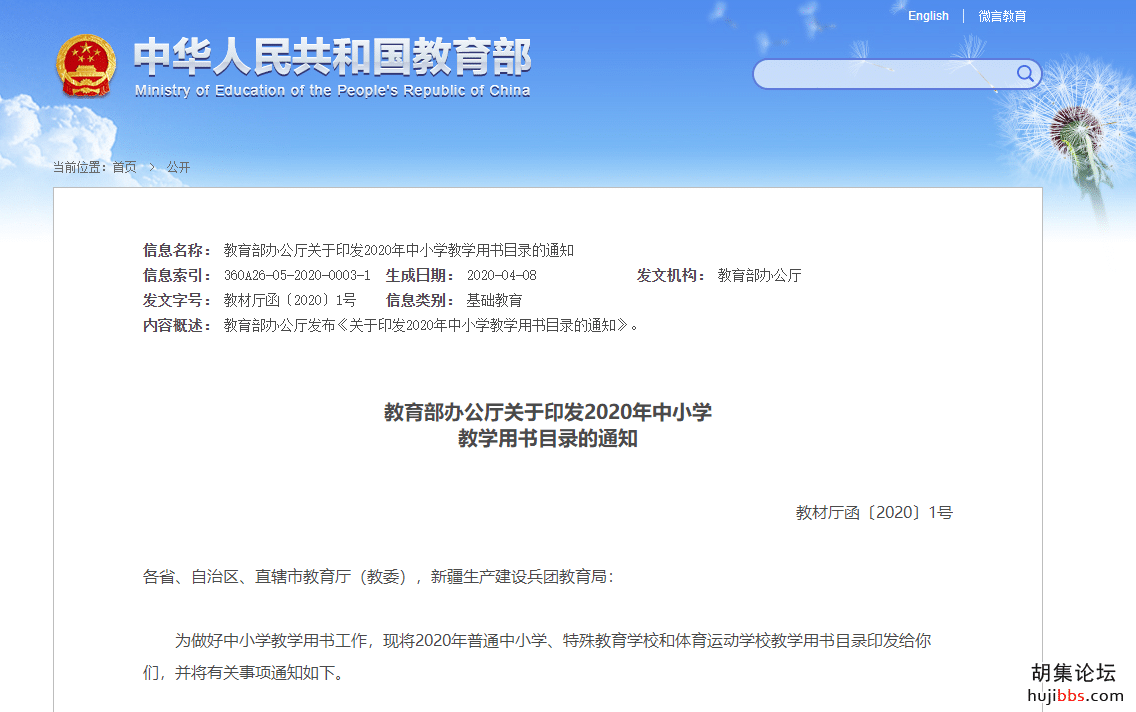Open the 微言教育 link
1136x712 pixels.
click(1002, 16)
